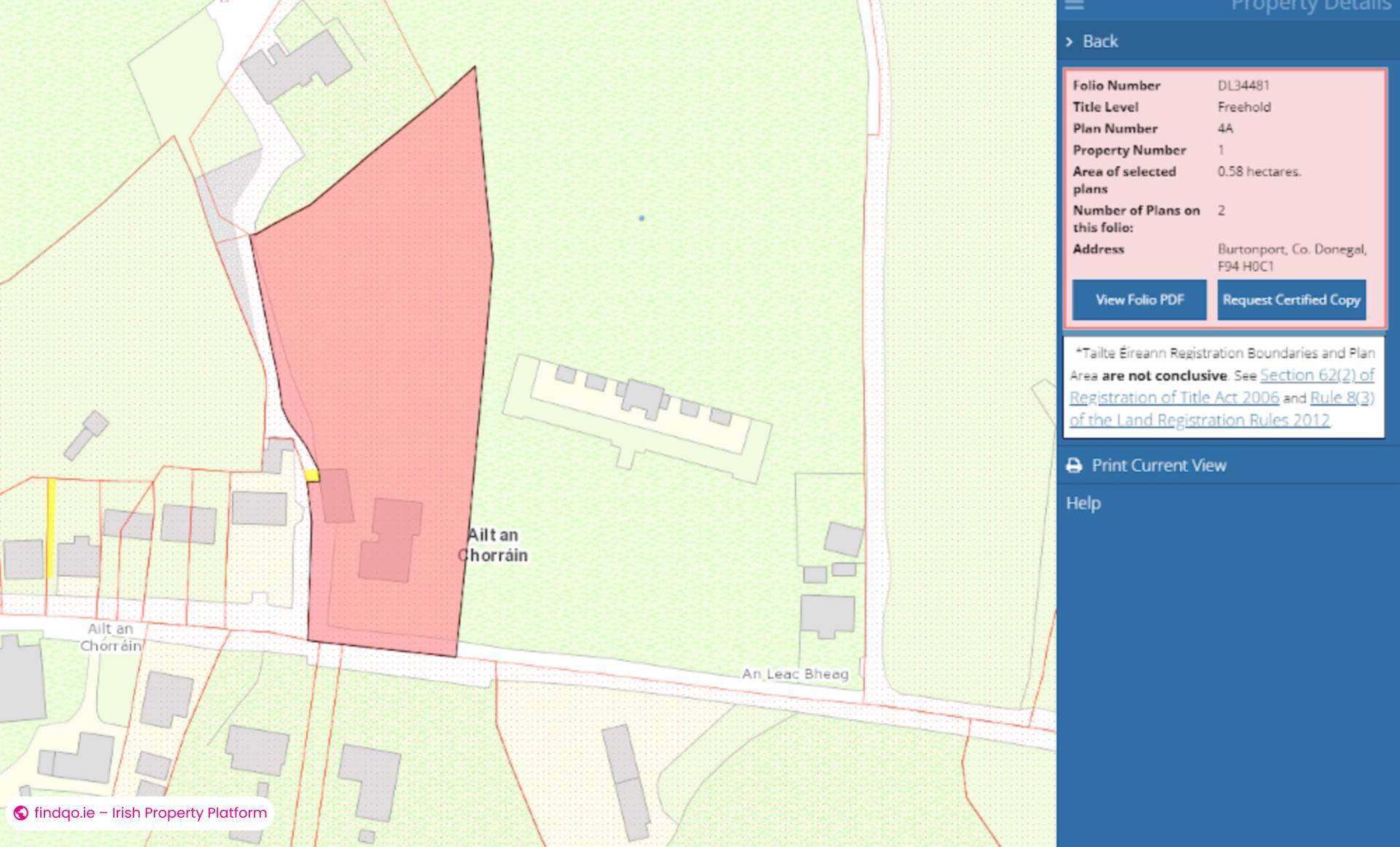Click the small yellow square map marker
This screenshot has height=847, width=1400.
(x=311, y=476)
